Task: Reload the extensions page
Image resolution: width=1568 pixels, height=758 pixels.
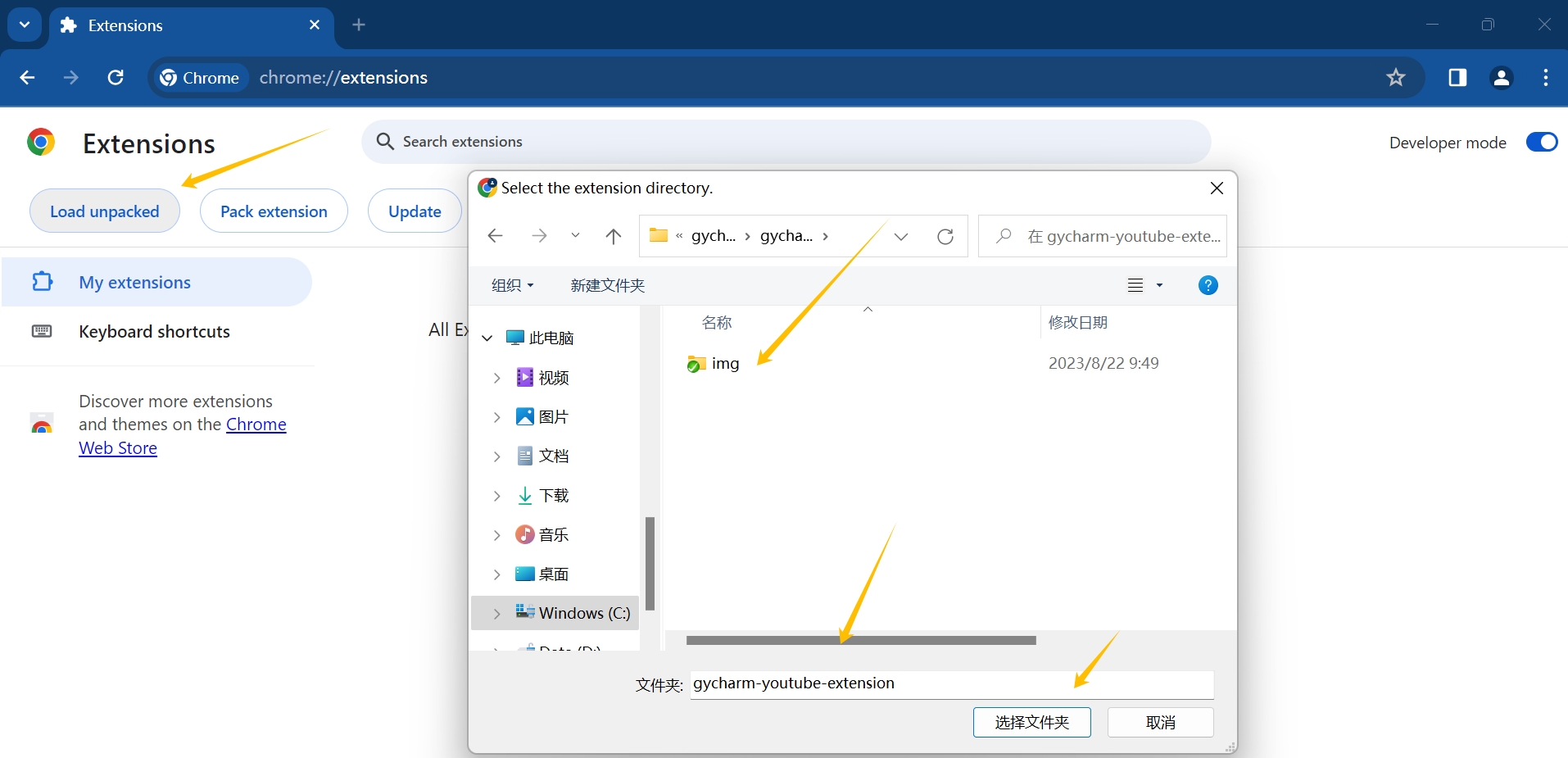Action: (x=116, y=77)
